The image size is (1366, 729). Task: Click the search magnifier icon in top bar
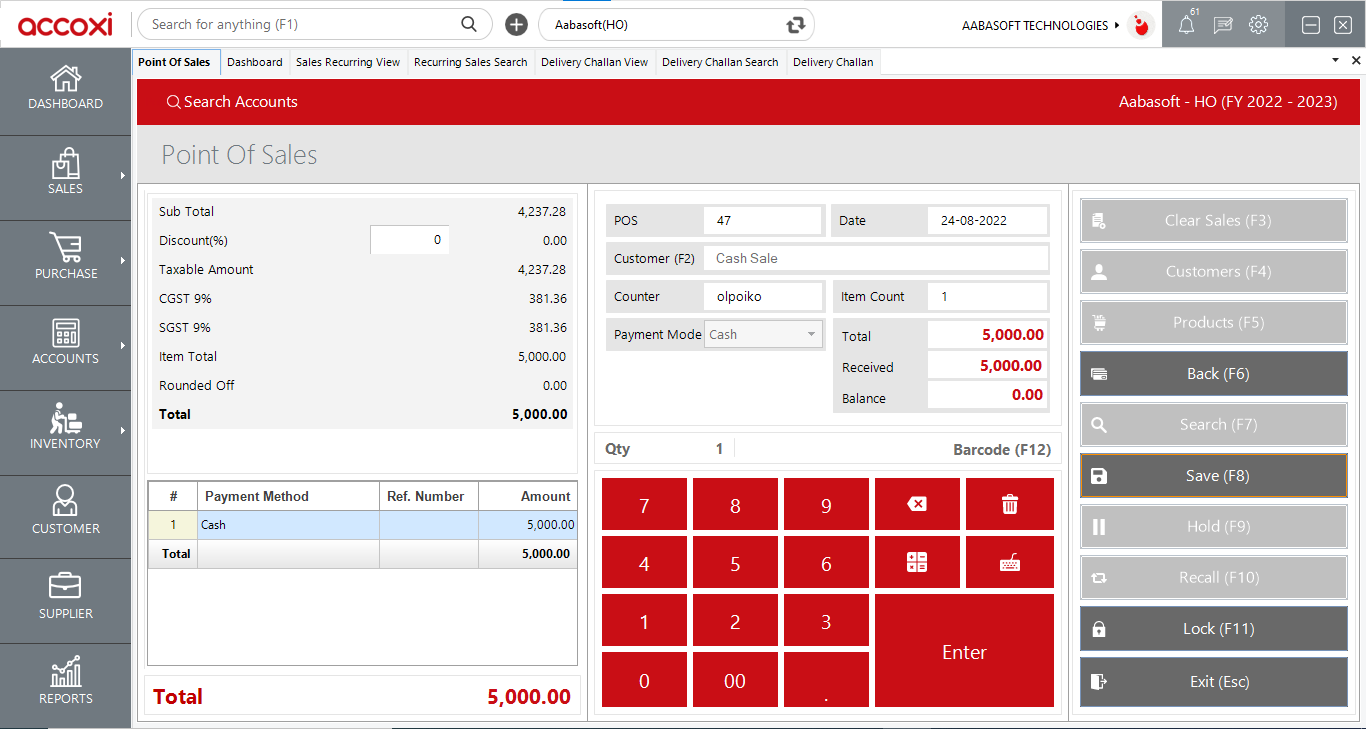coord(469,24)
